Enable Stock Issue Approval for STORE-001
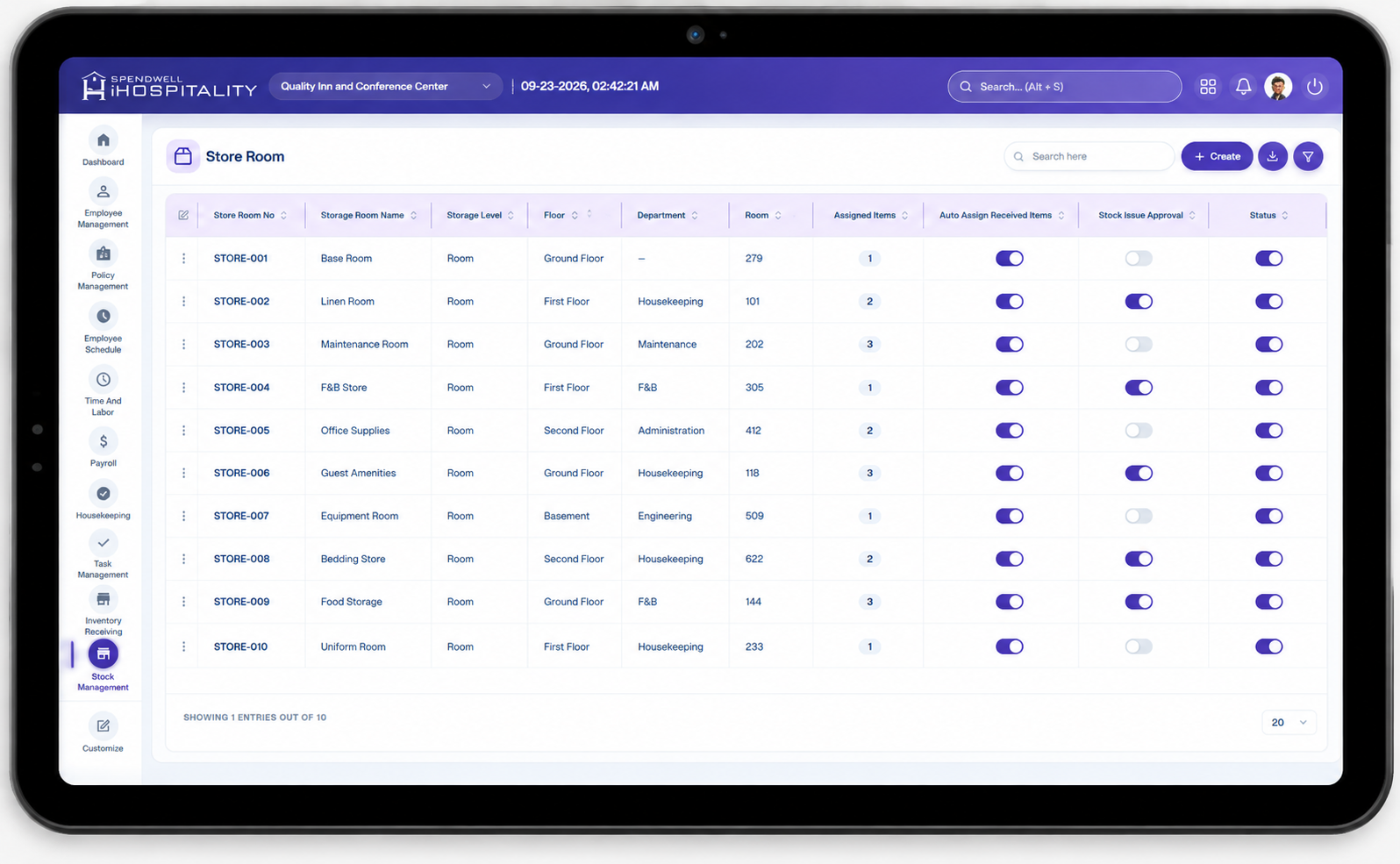 [1139, 259]
